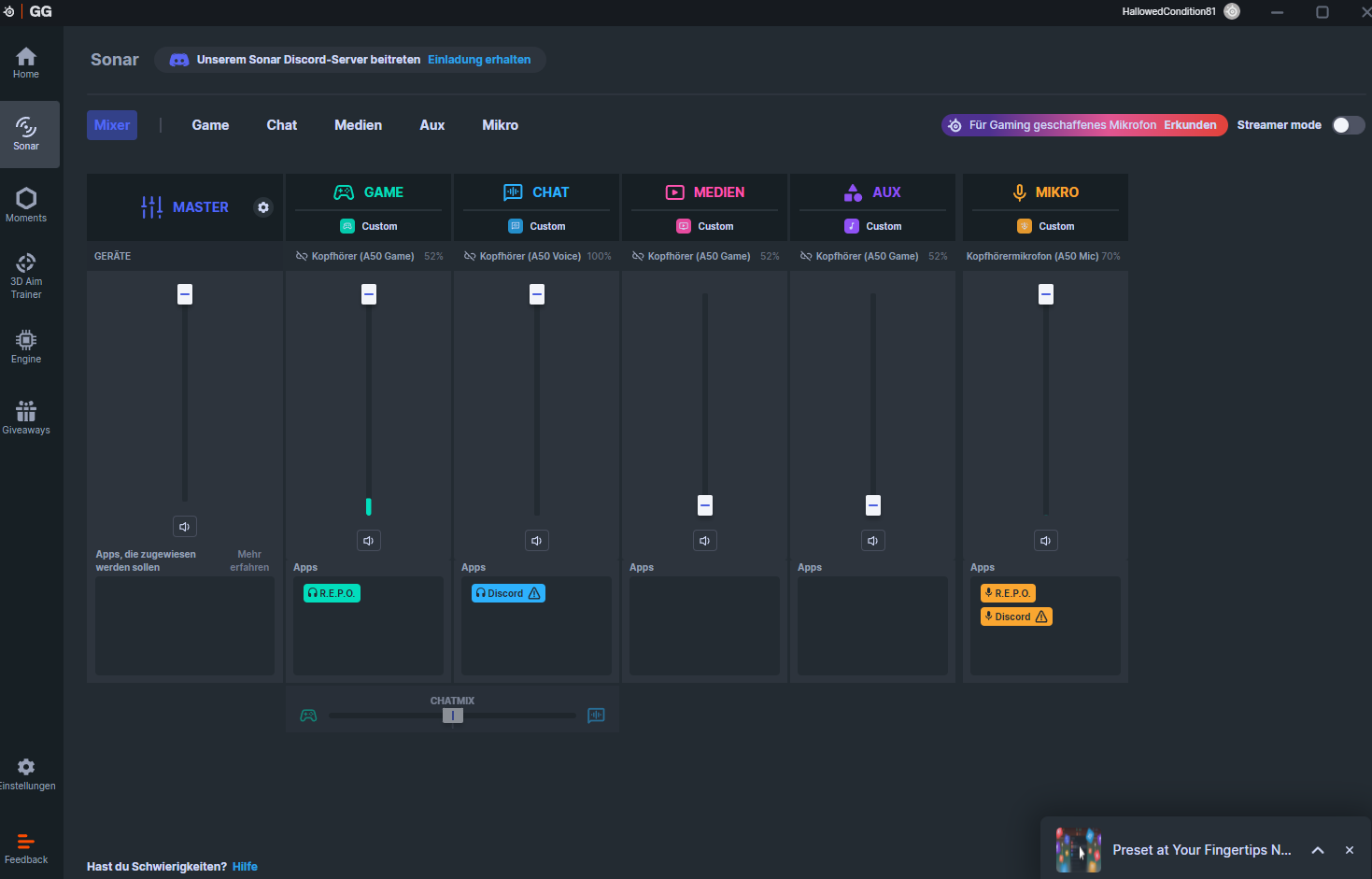The height and width of the screenshot is (879, 1372).
Task: Click the Einladung erhalten link
Action: tap(479, 60)
